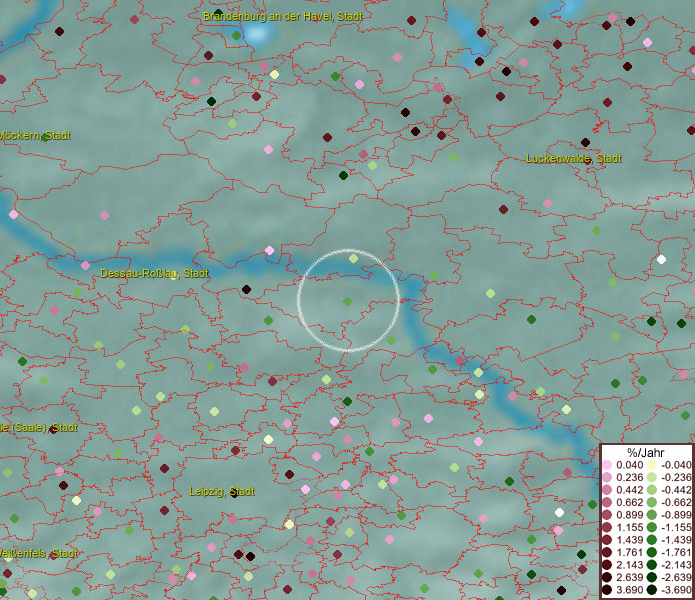The width and height of the screenshot is (695, 600).
Task: Click the -0.662 green legend dot
Action: (652, 503)
